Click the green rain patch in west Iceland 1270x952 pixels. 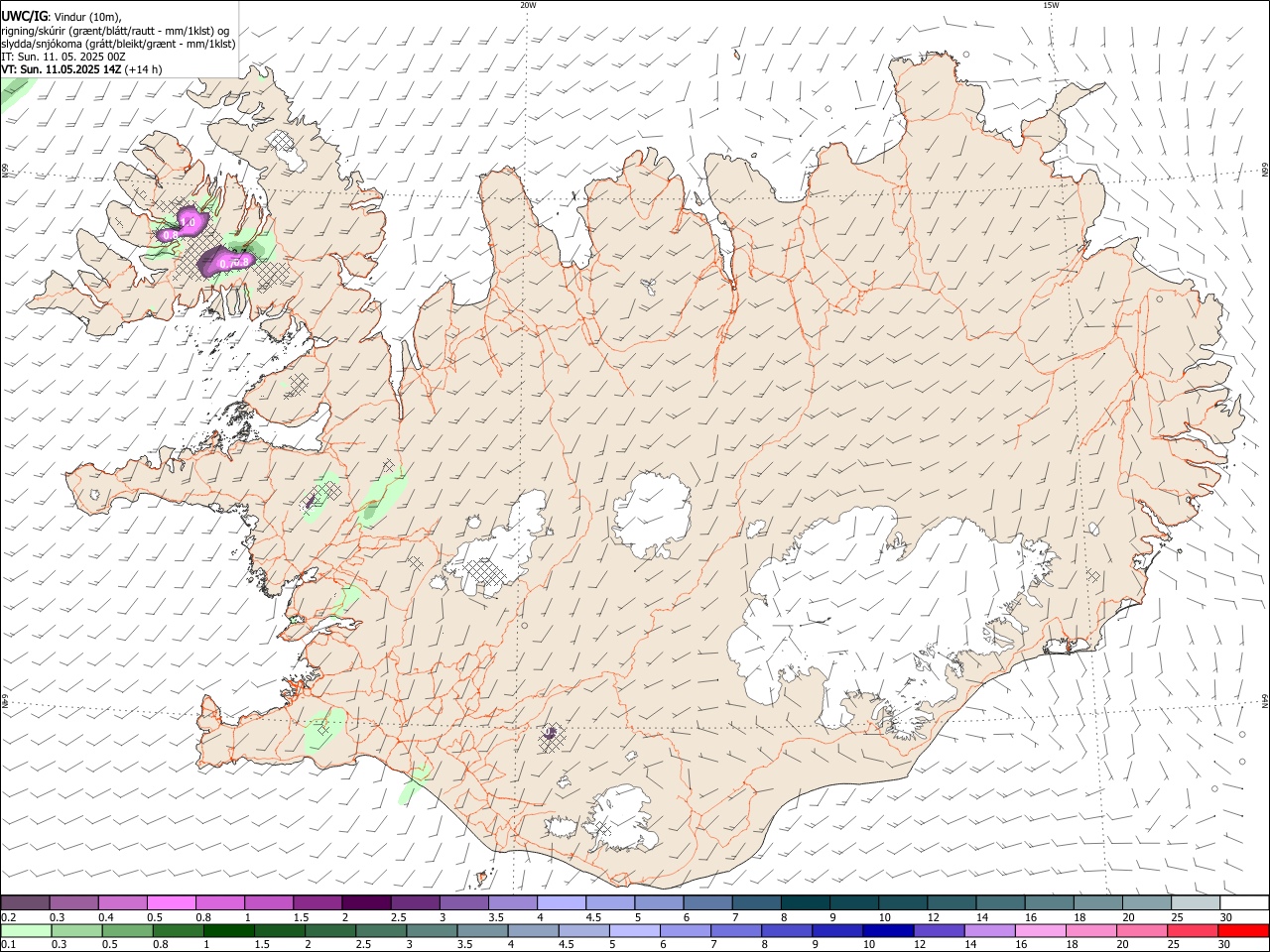coord(382,497)
